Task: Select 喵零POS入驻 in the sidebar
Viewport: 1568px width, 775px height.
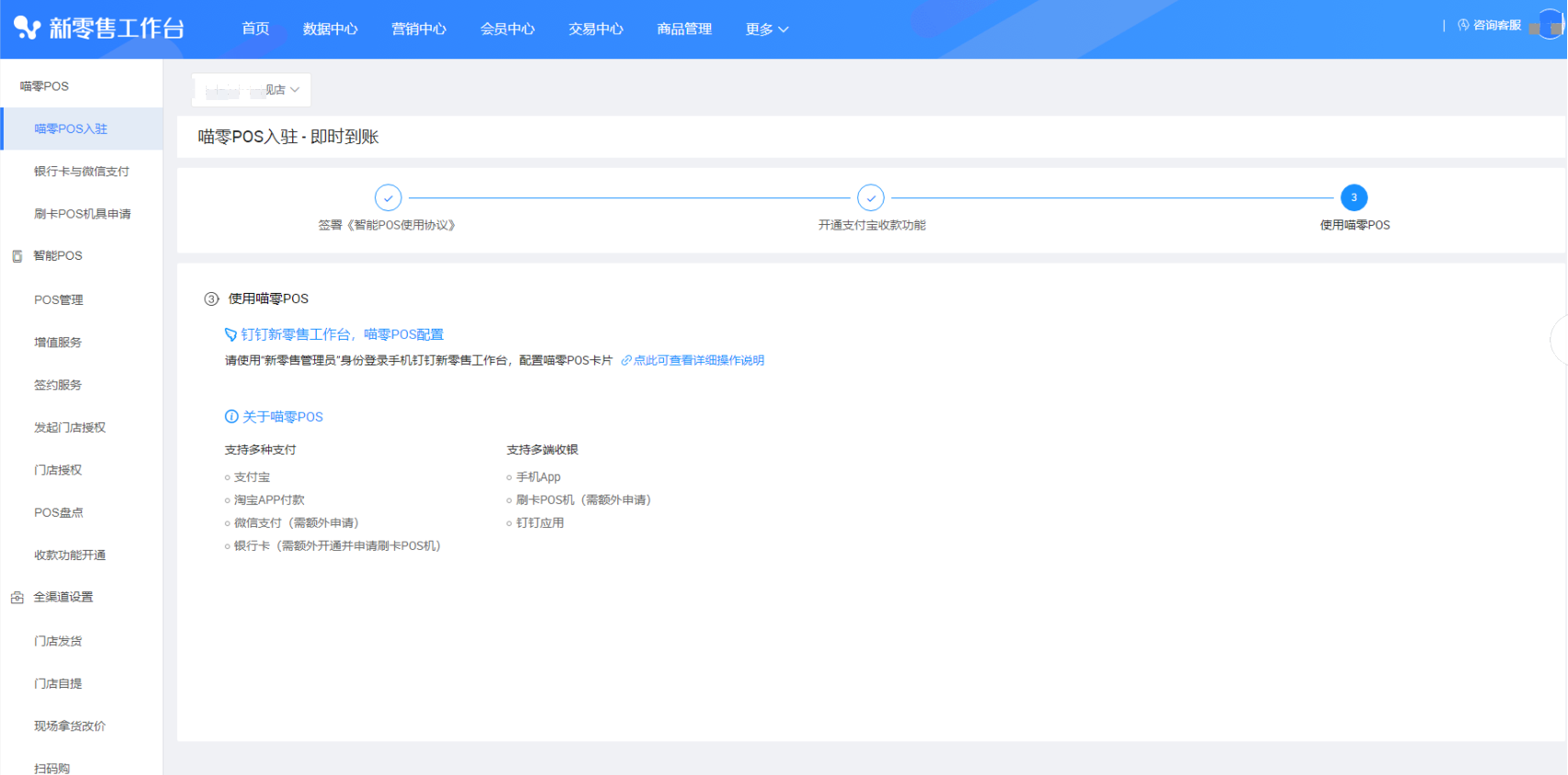Action: (x=82, y=129)
